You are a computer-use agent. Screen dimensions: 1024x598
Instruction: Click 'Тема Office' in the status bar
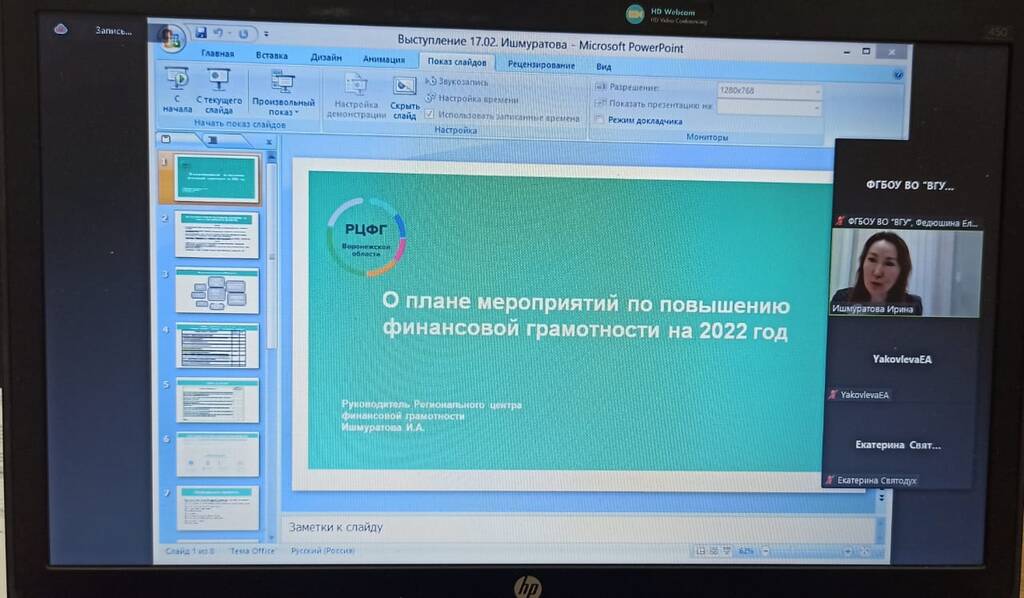(x=252, y=551)
